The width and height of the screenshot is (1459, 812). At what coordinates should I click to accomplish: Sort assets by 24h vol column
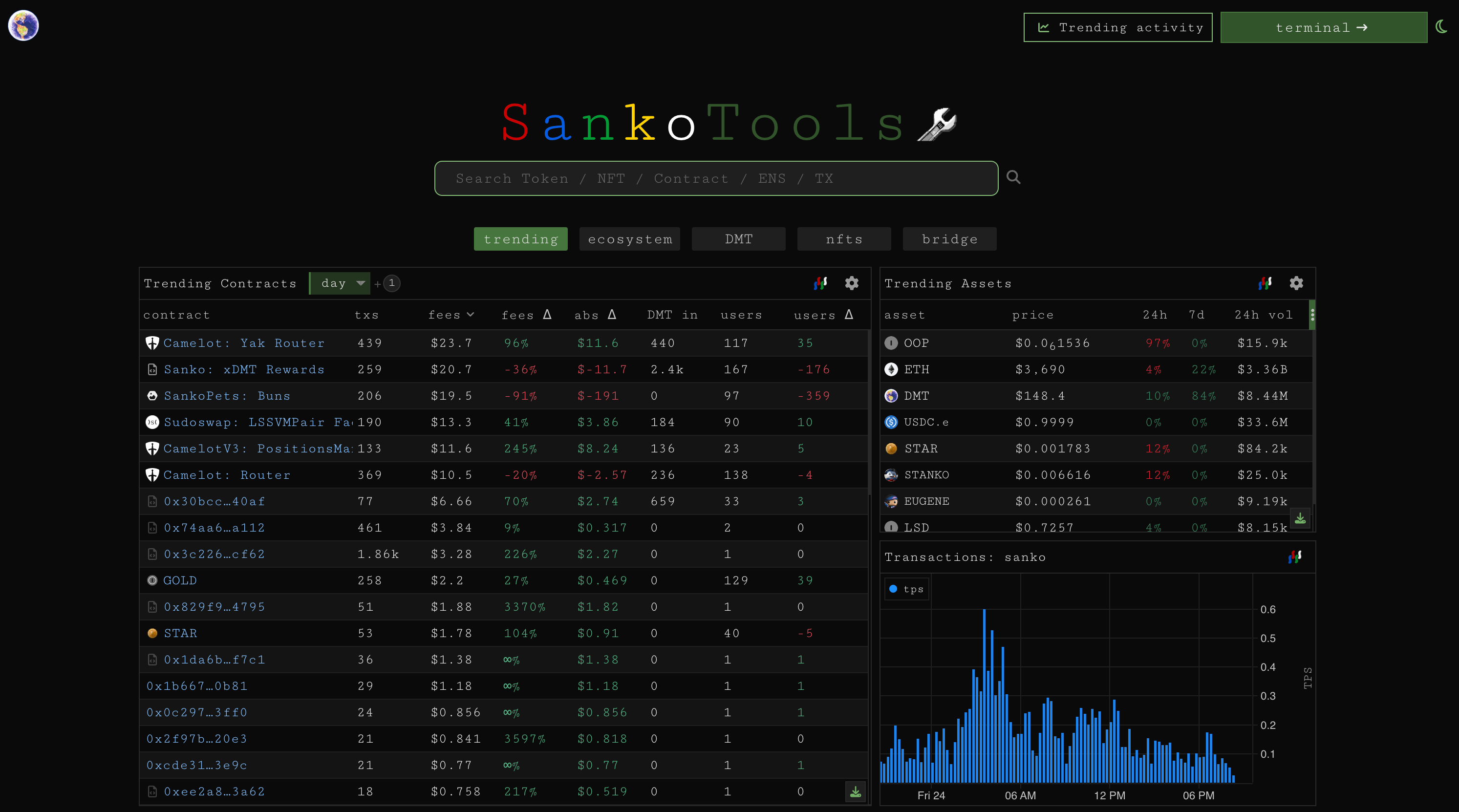coord(1264,315)
